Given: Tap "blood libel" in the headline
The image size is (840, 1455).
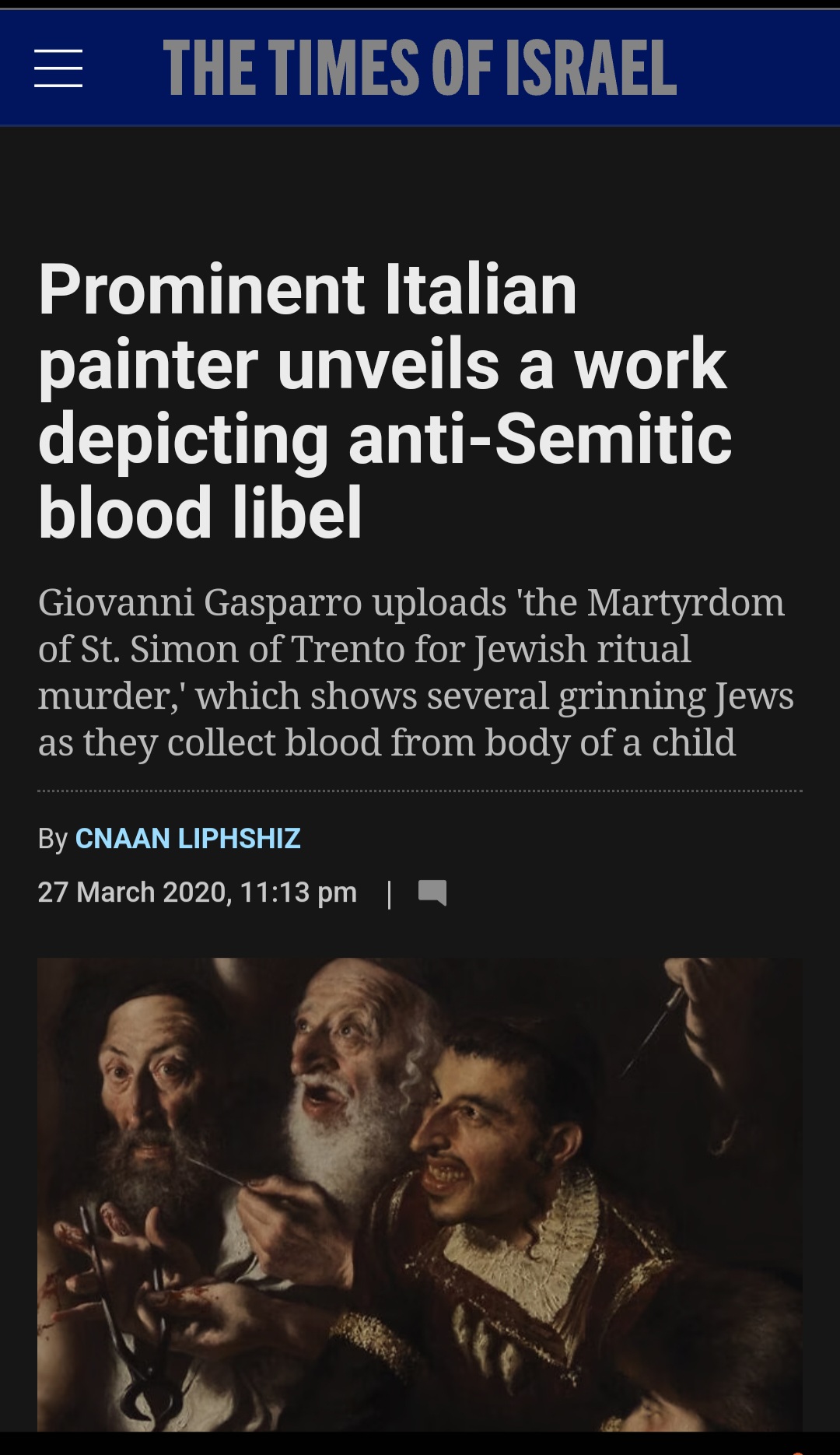Looking at the screenshot, I should pos(201,513).
